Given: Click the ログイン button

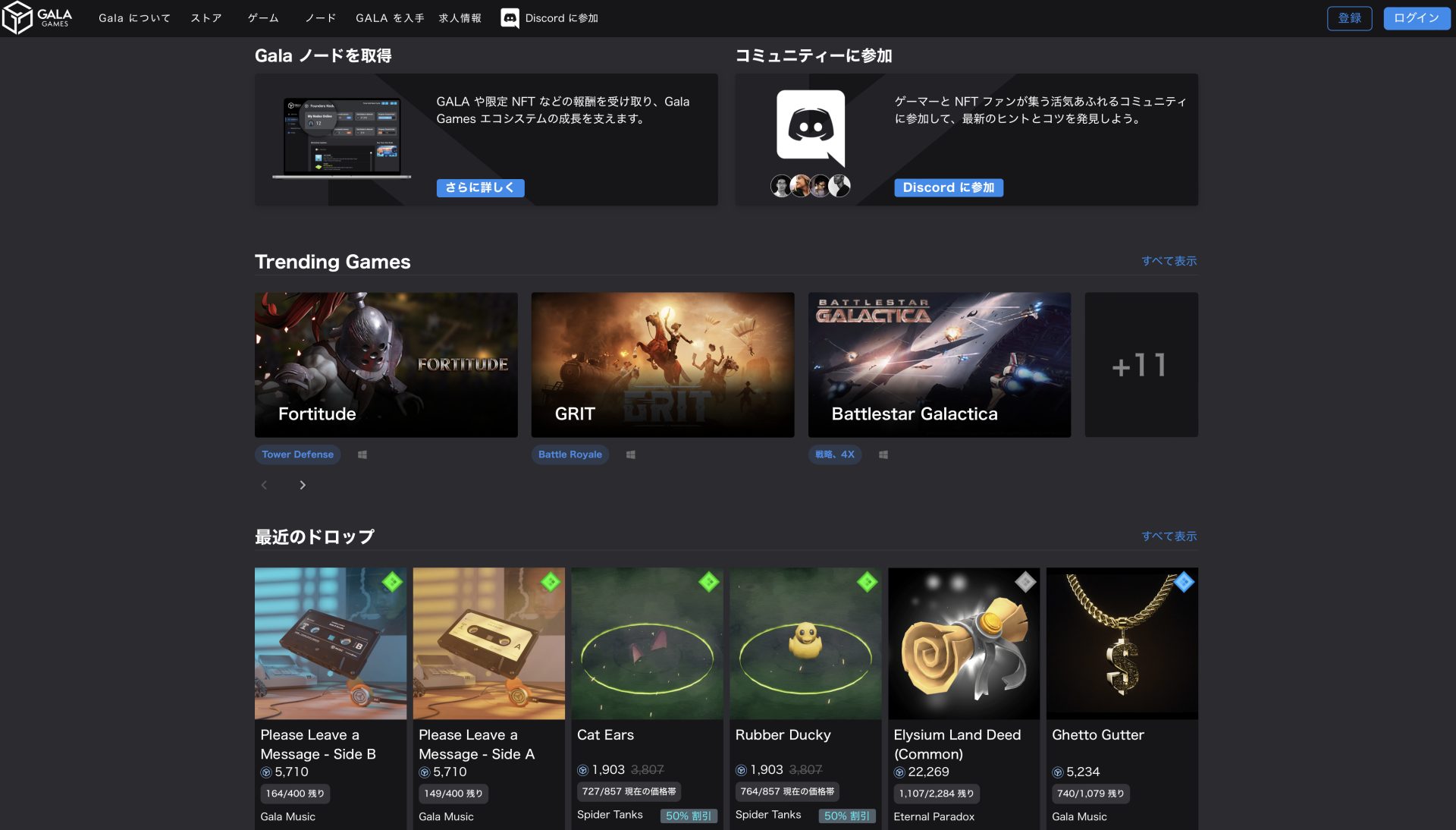Looking at the screenshot, I should click(x=1416, y=18).
